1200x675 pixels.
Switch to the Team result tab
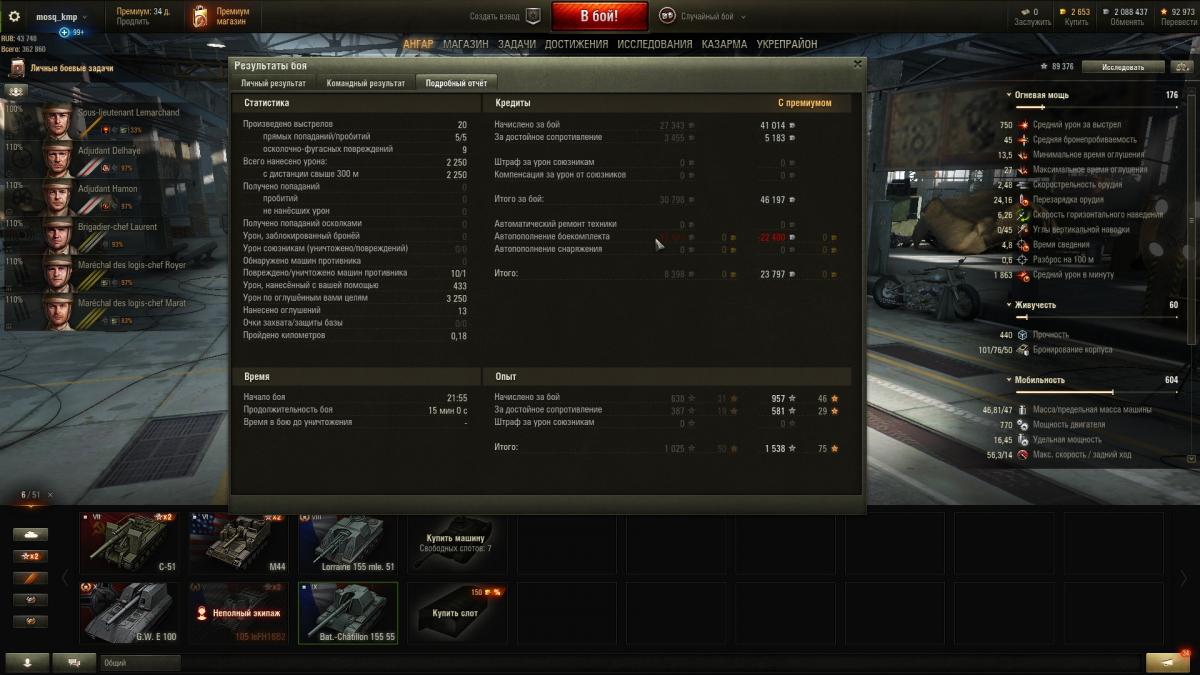(x=366, y=83)
